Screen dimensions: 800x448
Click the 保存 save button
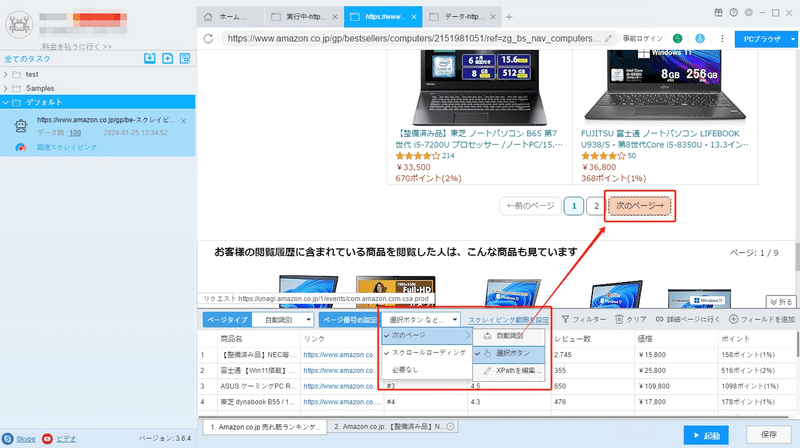(769, 435)
